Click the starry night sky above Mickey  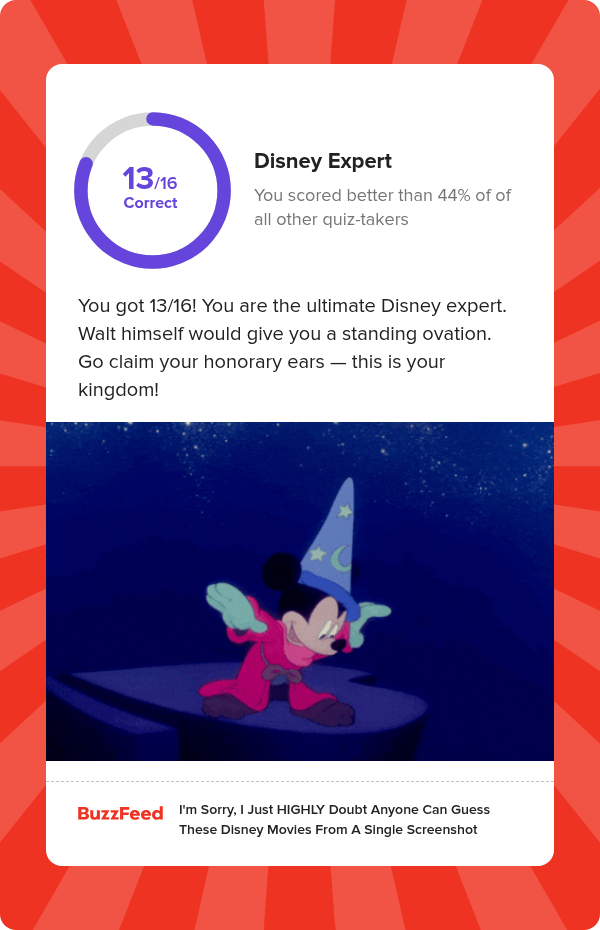pyautogui.click(x=150, y=470)
